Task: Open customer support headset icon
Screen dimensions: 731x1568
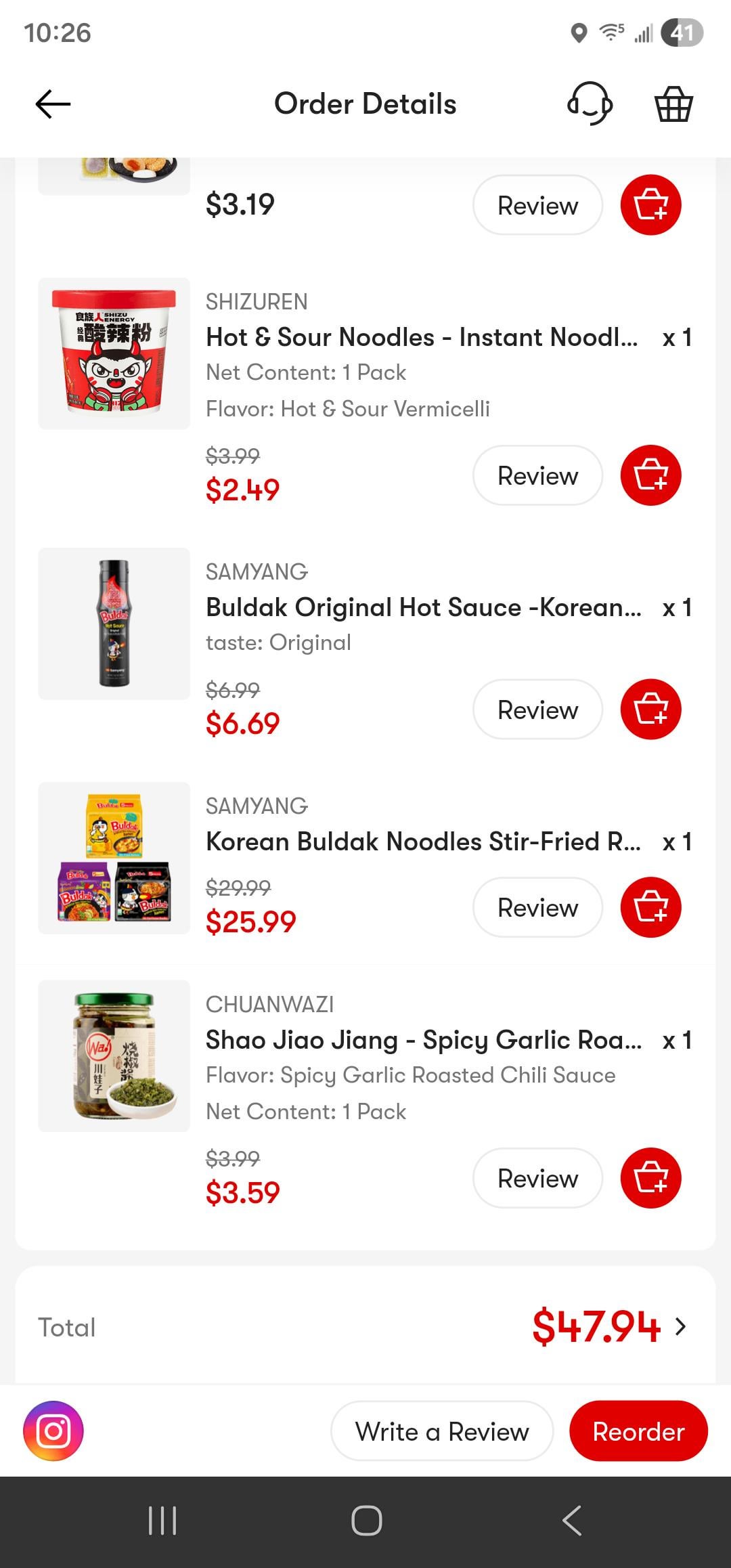Action: 590,104
